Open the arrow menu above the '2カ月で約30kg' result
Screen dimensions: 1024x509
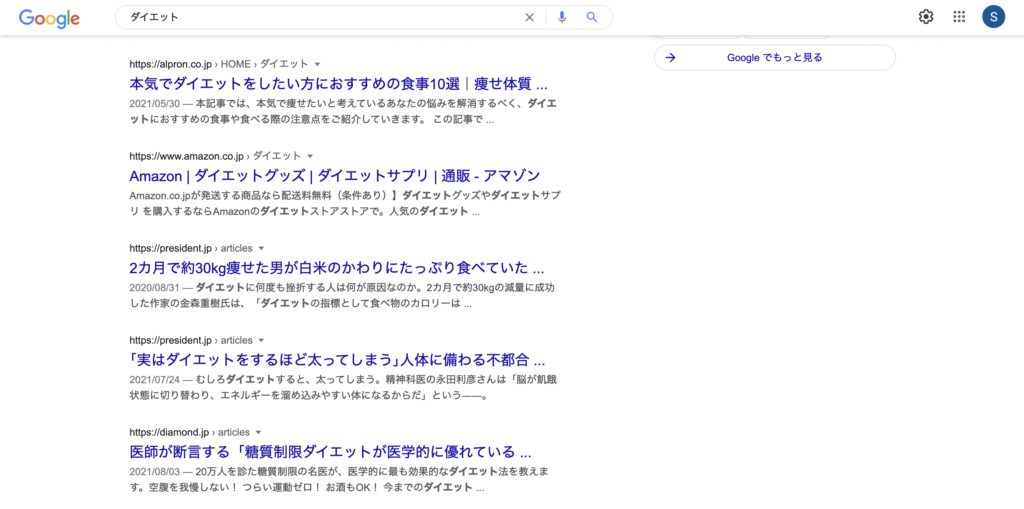pos(262,248)
